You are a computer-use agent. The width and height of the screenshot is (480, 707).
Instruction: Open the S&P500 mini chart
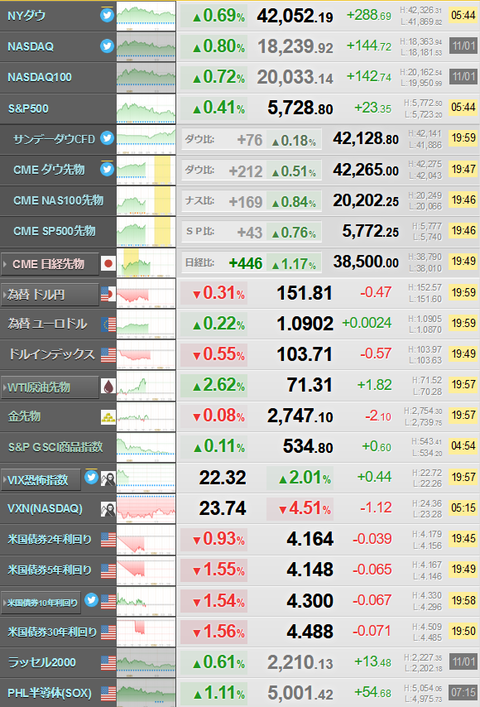(x=146, y=108)
